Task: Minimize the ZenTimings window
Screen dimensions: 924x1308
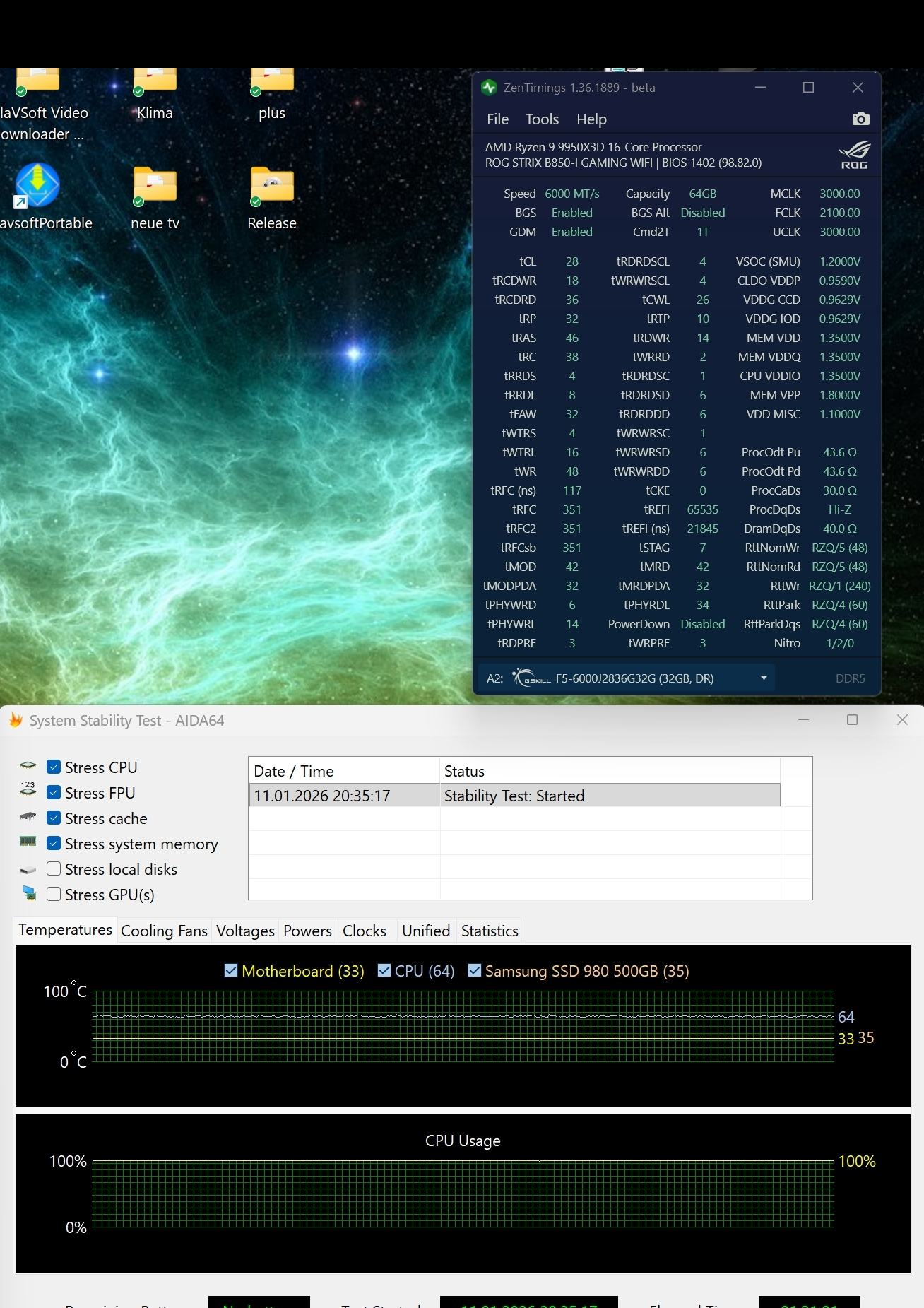Action: click(760, 87)
